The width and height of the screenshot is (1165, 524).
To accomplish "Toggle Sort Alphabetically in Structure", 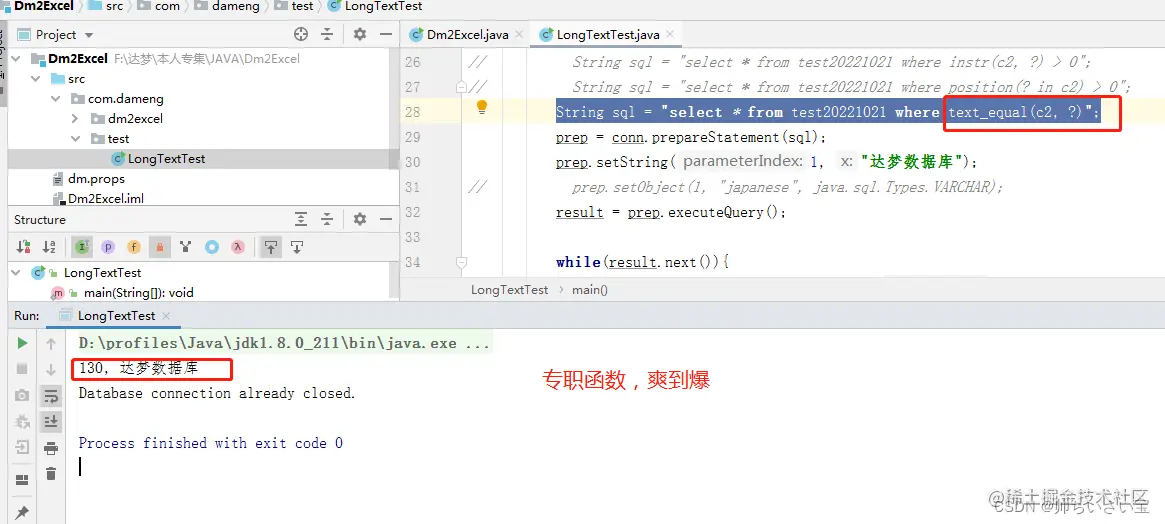I will 49,247.
